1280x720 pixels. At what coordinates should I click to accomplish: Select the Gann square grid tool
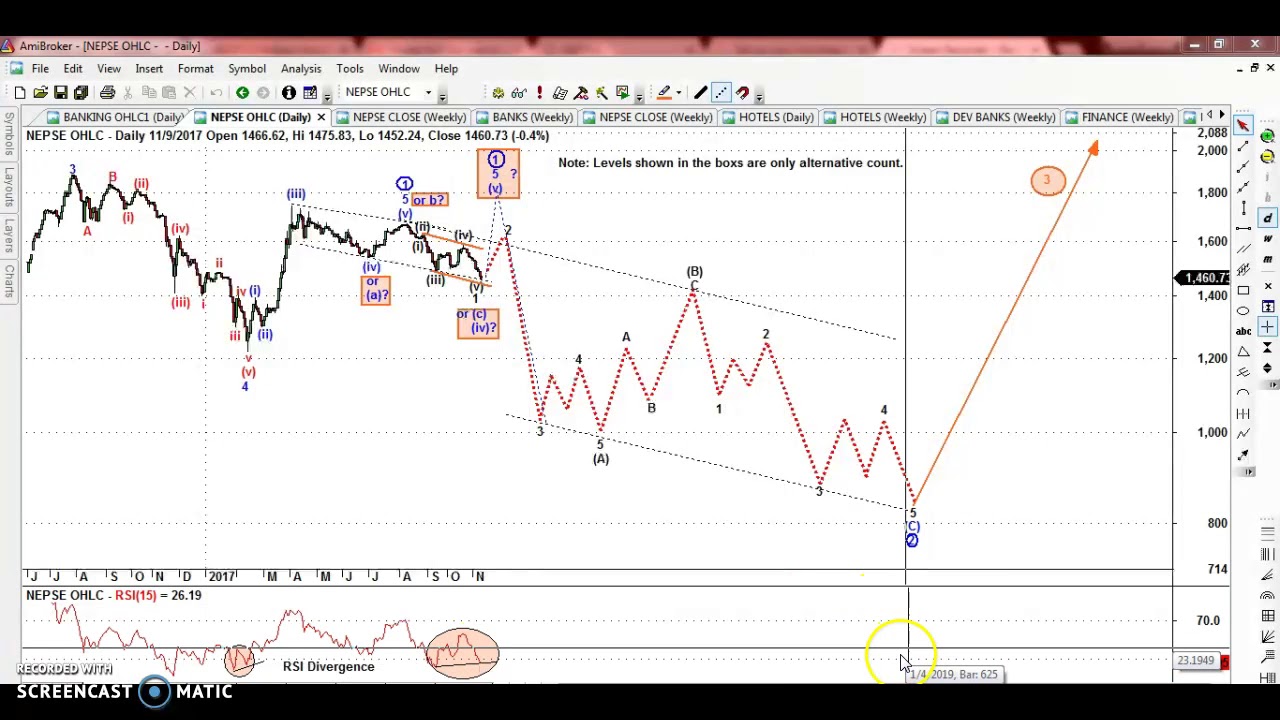point(1268,615)
